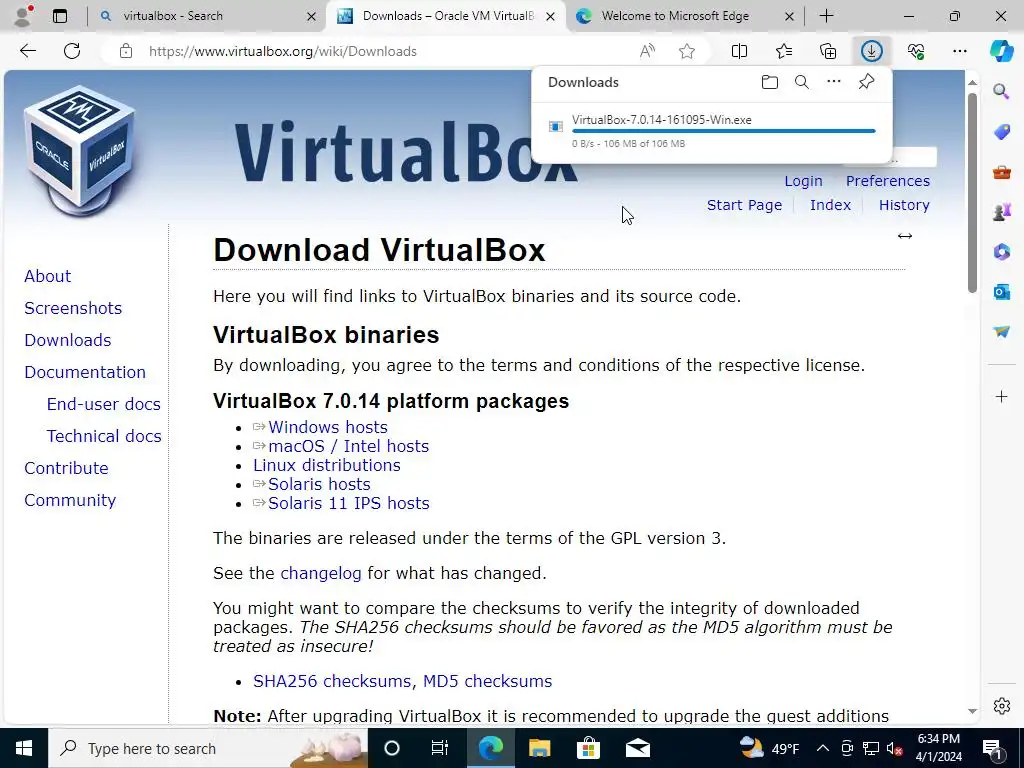Open Edge Settings and more menu
The height and width of the screenshot is (768, 1024).
[x=959, y=51]
